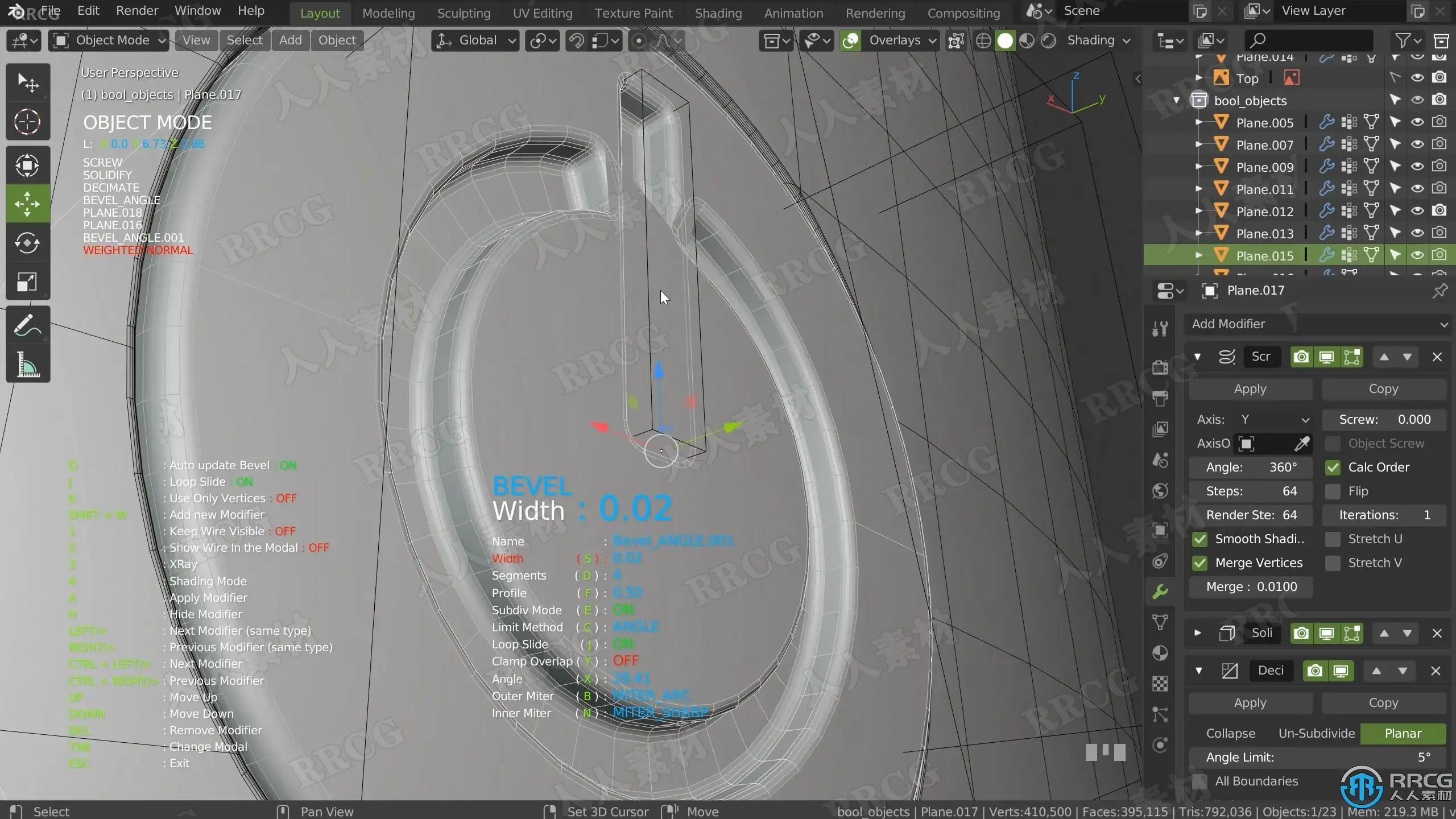Select the Scale tool
Viewport: 1456px width, 819px height.
(27, 282)
